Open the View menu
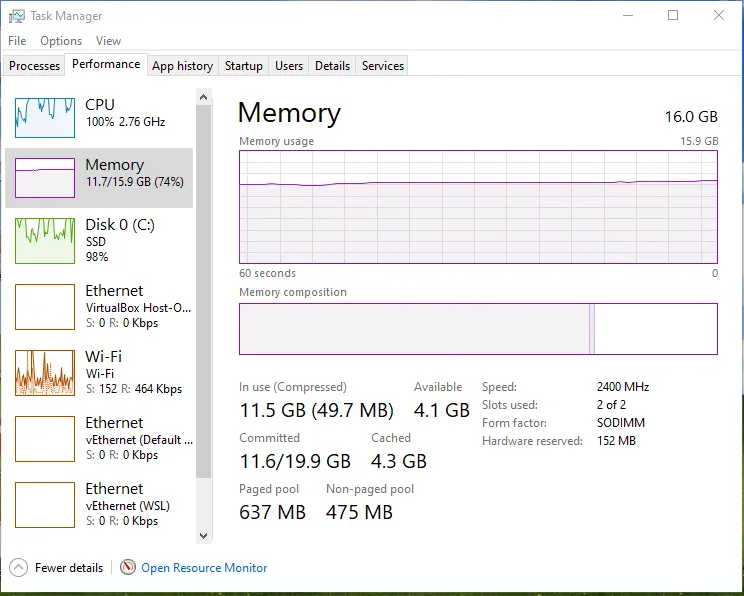This screenshot has width=744, height=596. click(108, 41)
